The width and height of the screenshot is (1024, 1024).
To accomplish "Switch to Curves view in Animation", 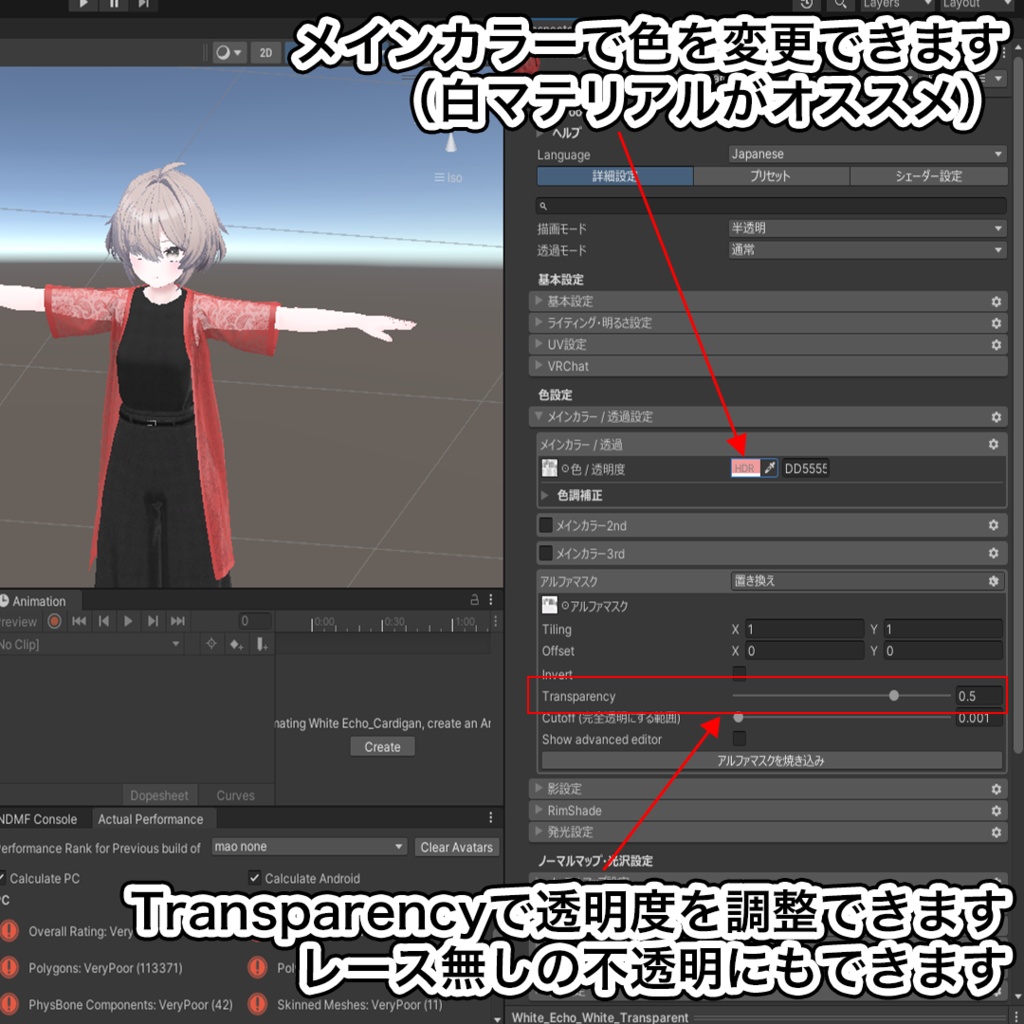I will [x=236, y=795].
